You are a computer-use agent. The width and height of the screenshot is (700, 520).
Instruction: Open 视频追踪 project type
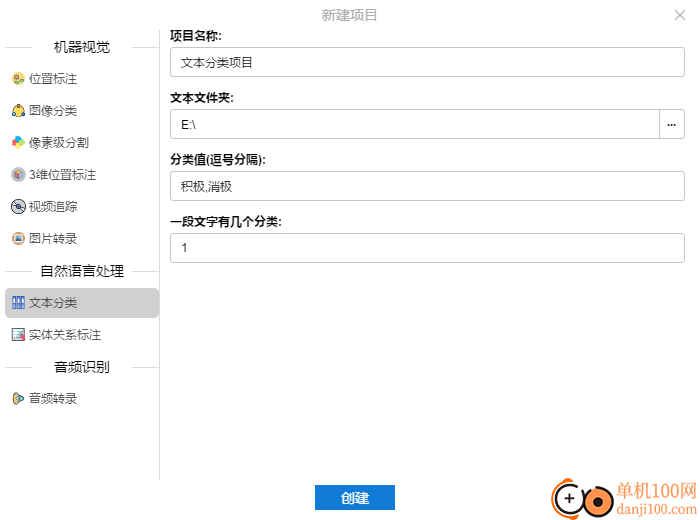click(x=82, y=207)
